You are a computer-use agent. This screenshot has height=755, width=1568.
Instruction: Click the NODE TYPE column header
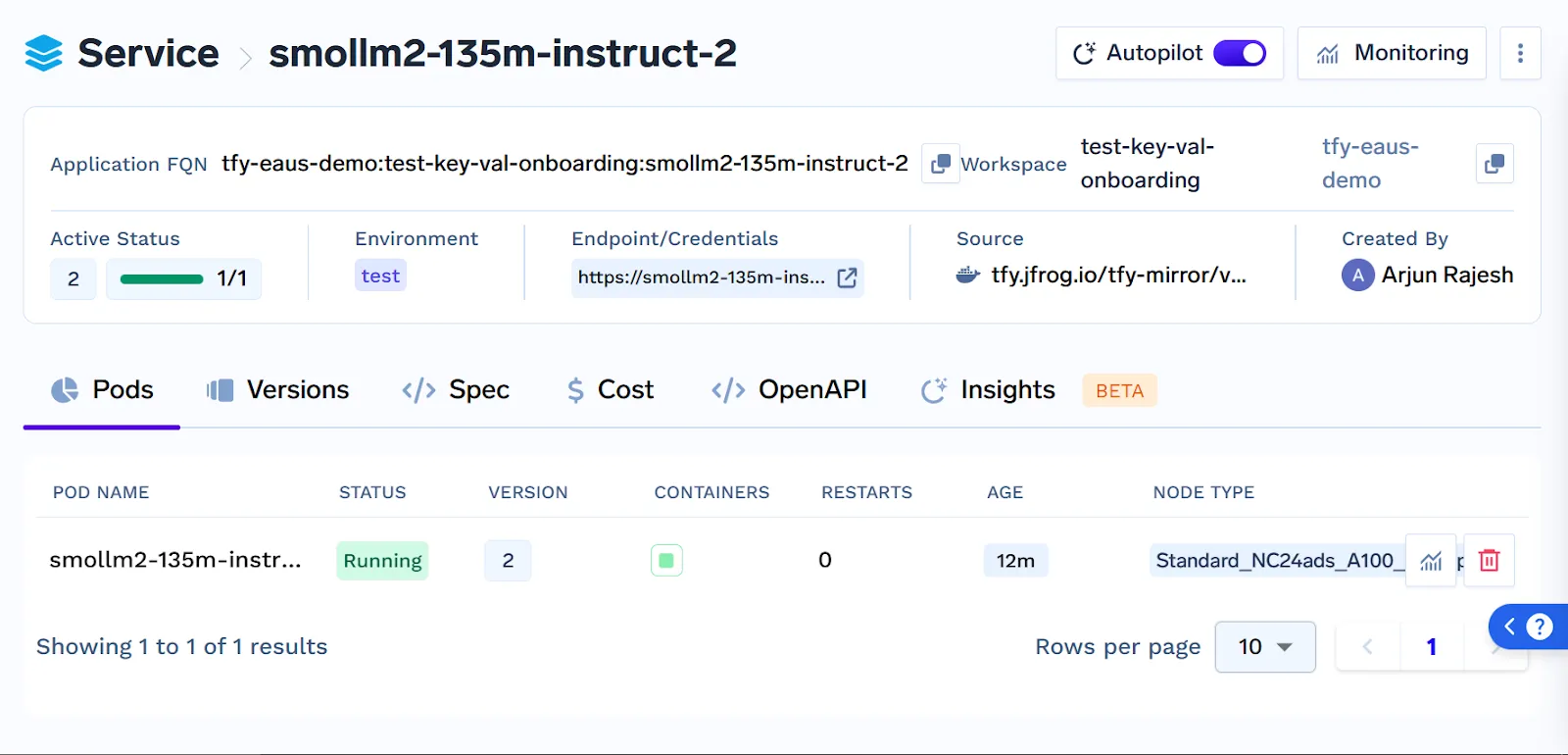(x=1203, y=492)
